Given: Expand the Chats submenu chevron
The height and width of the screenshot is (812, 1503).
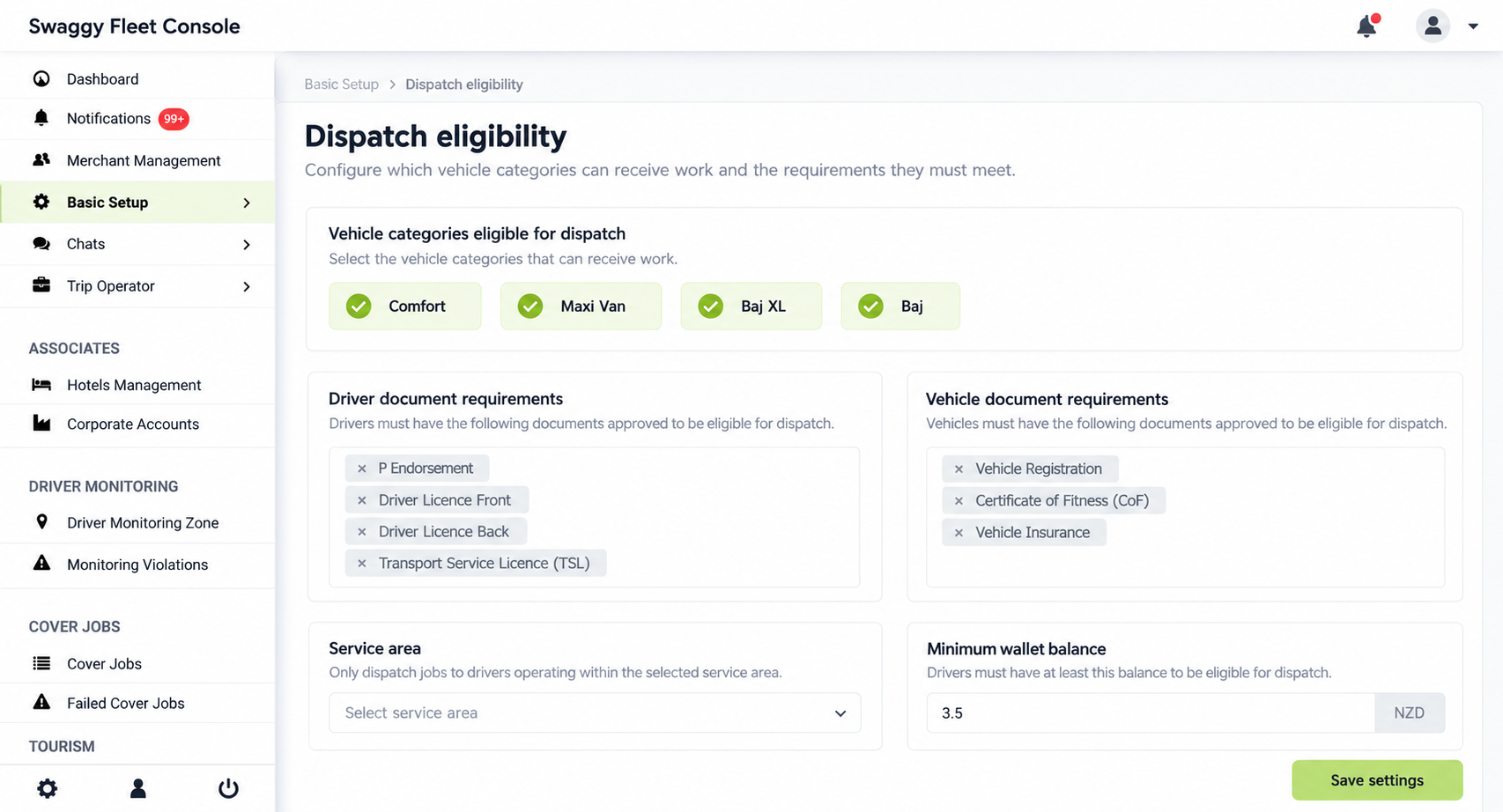Looking at the screenshot, I should 247,245.
